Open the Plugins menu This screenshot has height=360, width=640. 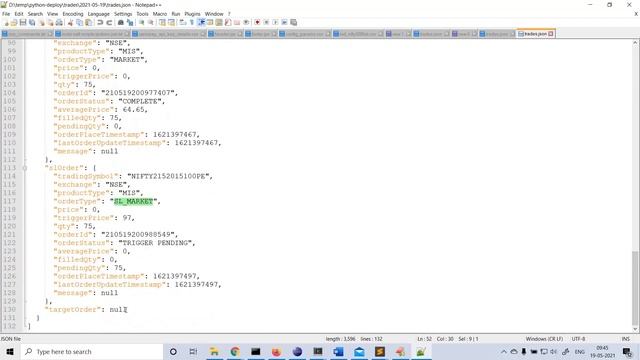click(x=192, y=14)
